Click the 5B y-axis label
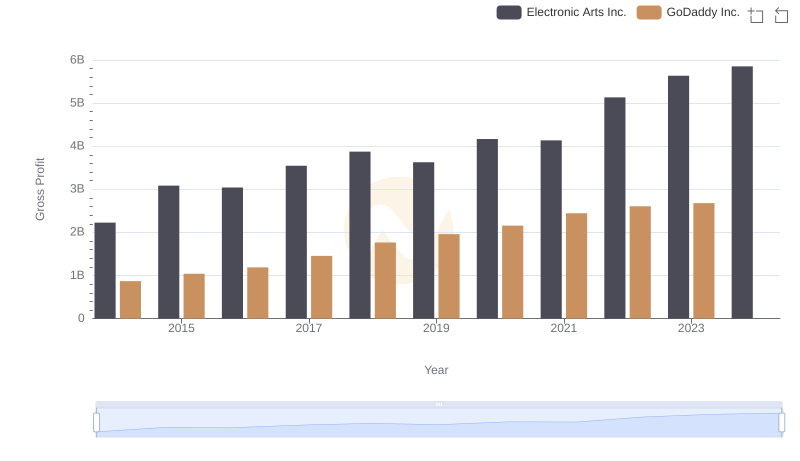This screenshot has height=461, width=800. click(x=77, y=103)
